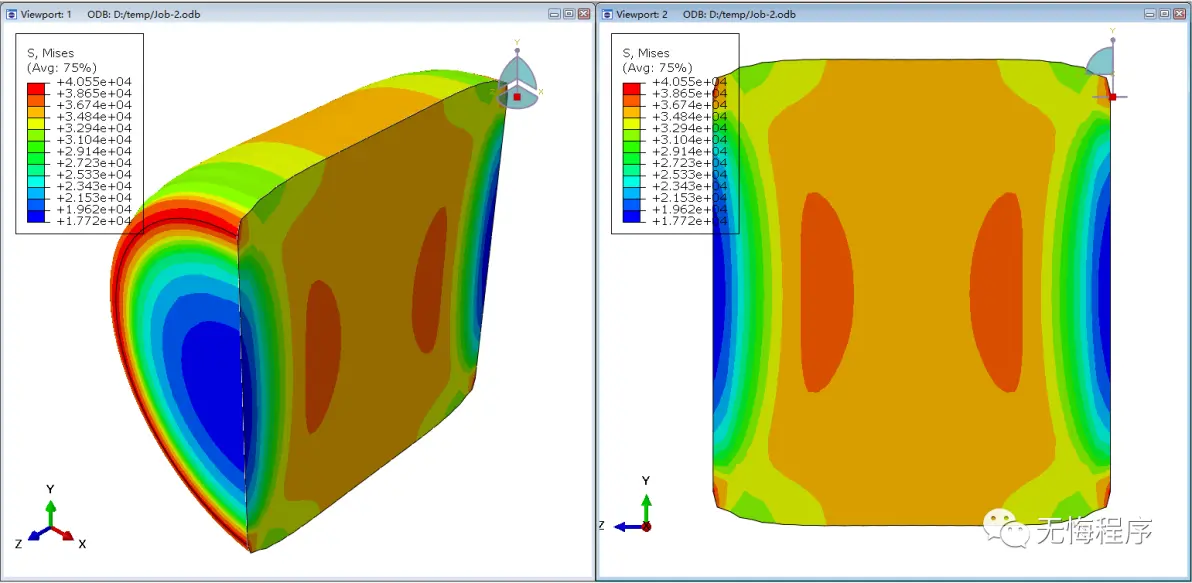This screenshot has width=1192, height=583.
Task: Click red X axis arrow in Viewport 1 triad
Action: point(63,534)
